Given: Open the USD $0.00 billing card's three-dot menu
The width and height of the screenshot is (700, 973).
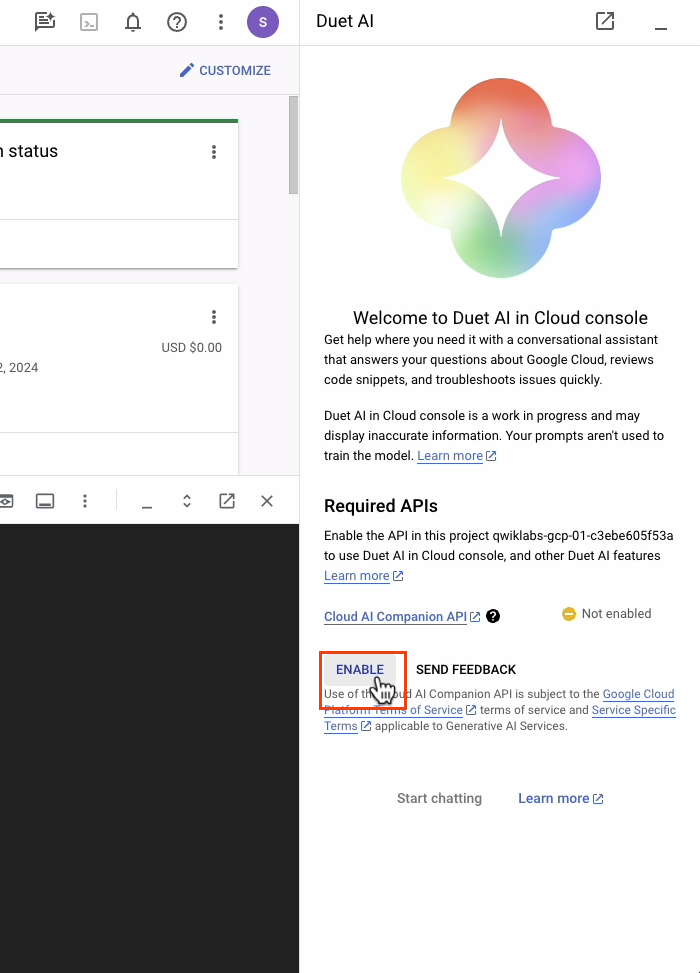Looking at the screenshot, I should pyautogui.click(x=214, y=317).
